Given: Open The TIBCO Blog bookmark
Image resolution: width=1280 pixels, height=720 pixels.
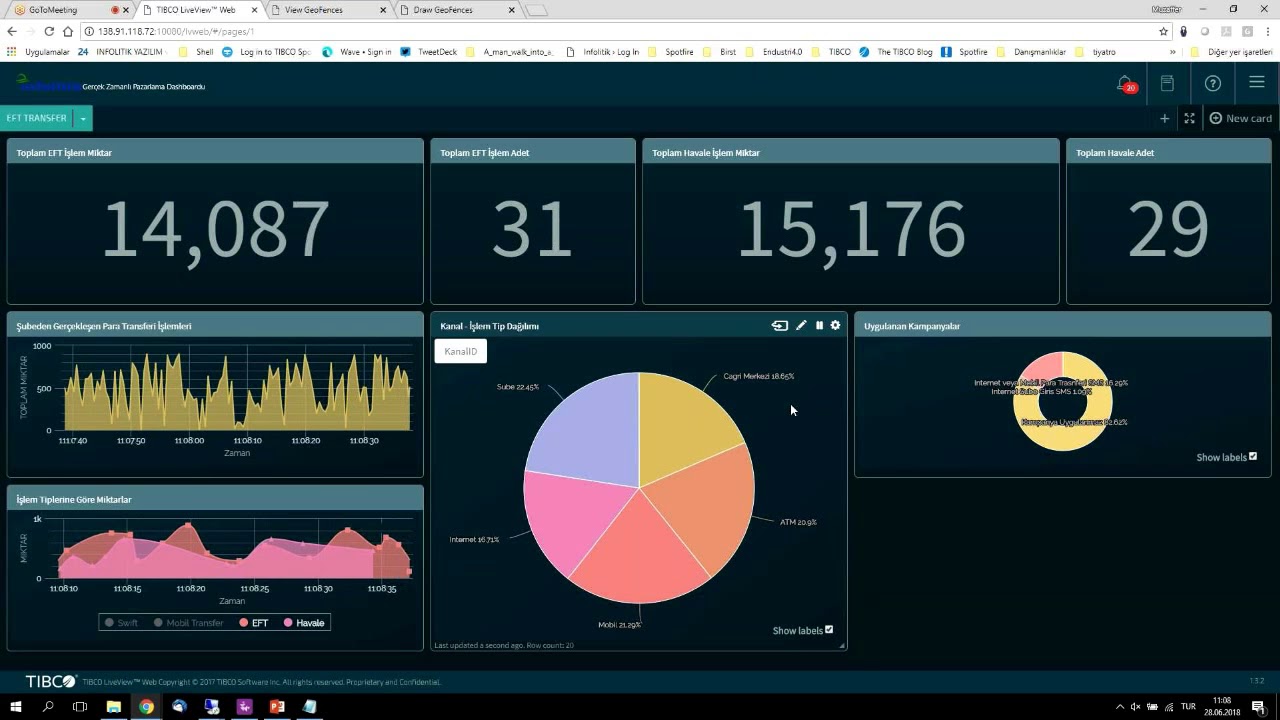Looking at the screenshot, I should pos(896,52).
